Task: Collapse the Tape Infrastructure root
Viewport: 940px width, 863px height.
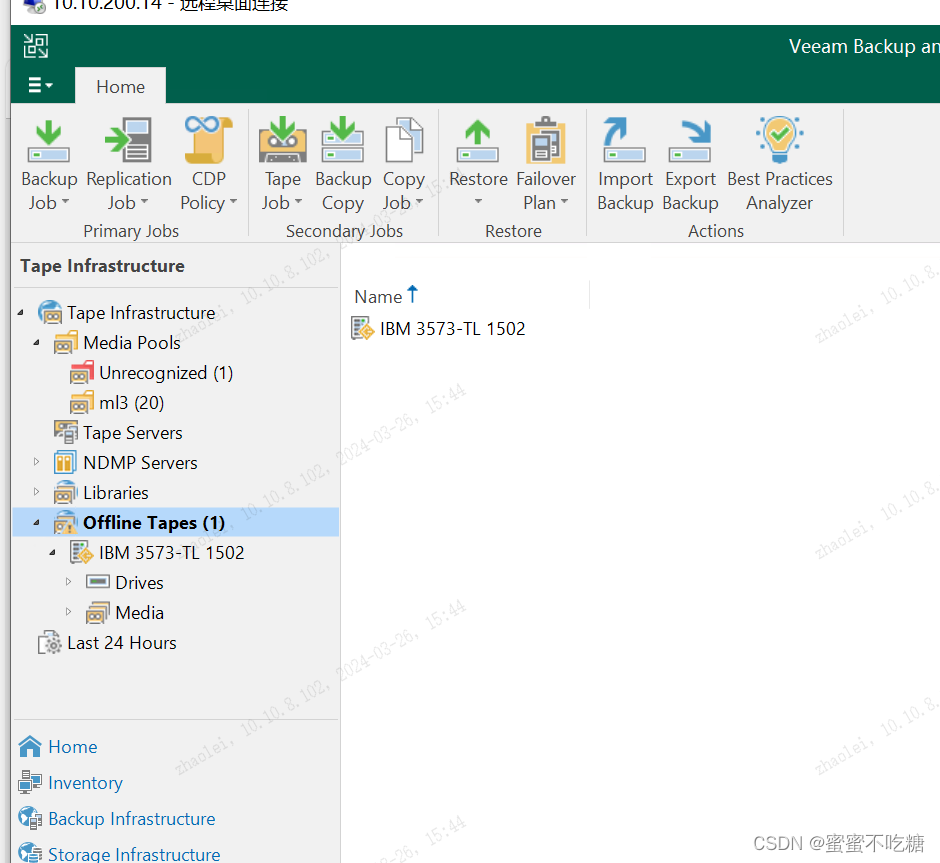Action: pos(21,312)
